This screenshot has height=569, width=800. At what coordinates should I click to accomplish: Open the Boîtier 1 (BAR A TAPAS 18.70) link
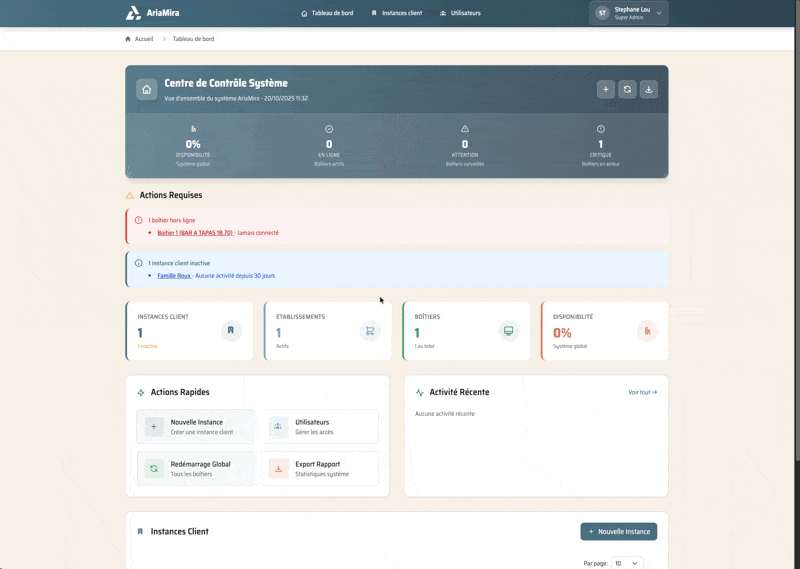pos(195,233)
